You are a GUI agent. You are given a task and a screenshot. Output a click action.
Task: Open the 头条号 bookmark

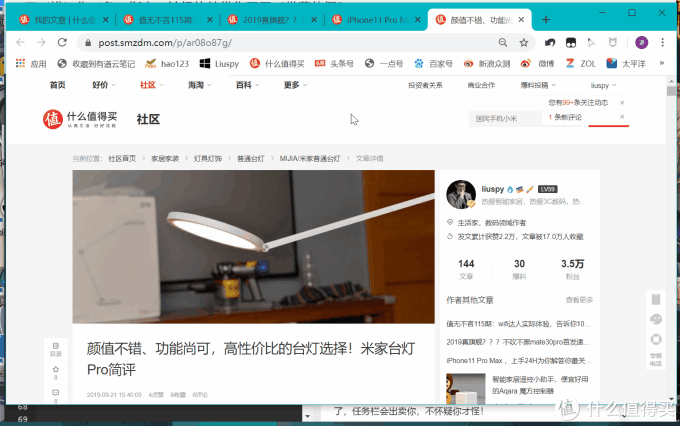334,64
